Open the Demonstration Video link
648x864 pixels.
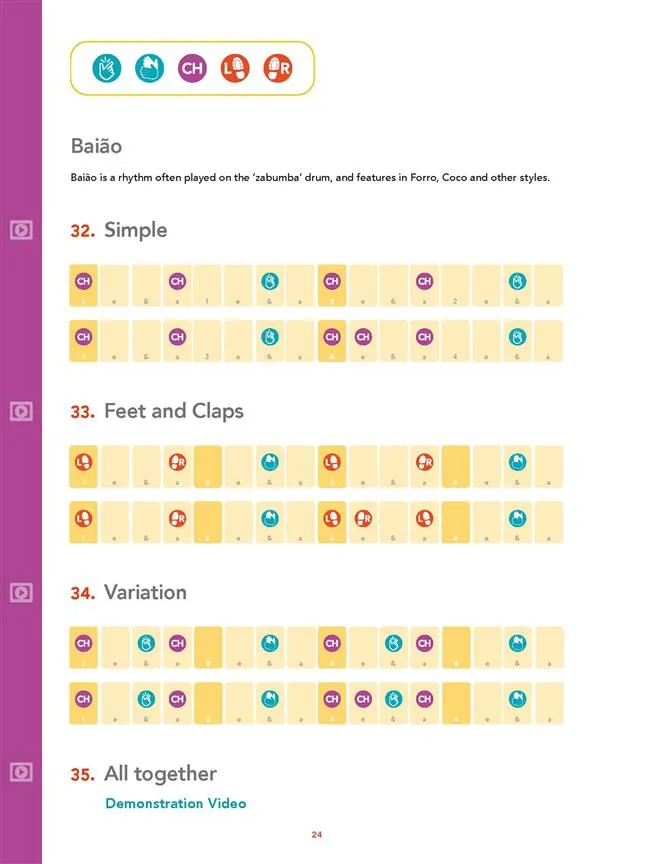click(175, 803)
